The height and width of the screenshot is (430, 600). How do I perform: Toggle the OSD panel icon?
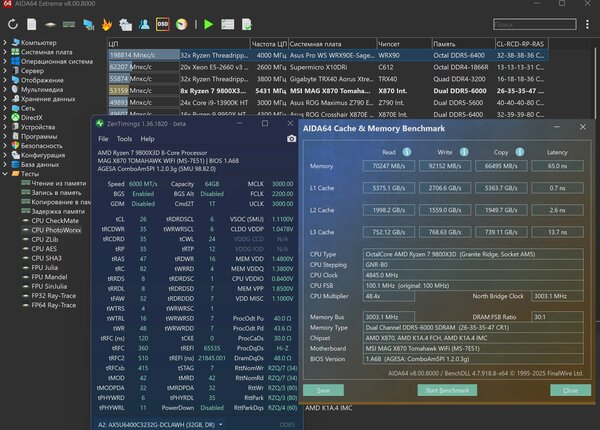click(163, 24)
